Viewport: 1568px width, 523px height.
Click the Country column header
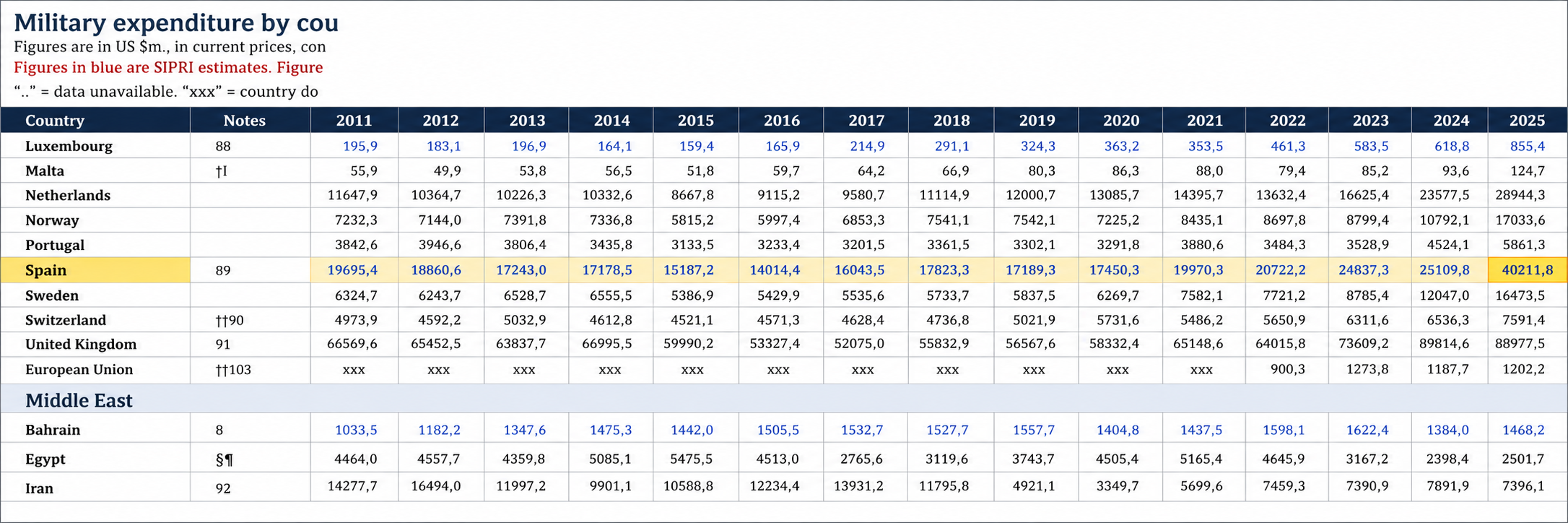point(55,121)
